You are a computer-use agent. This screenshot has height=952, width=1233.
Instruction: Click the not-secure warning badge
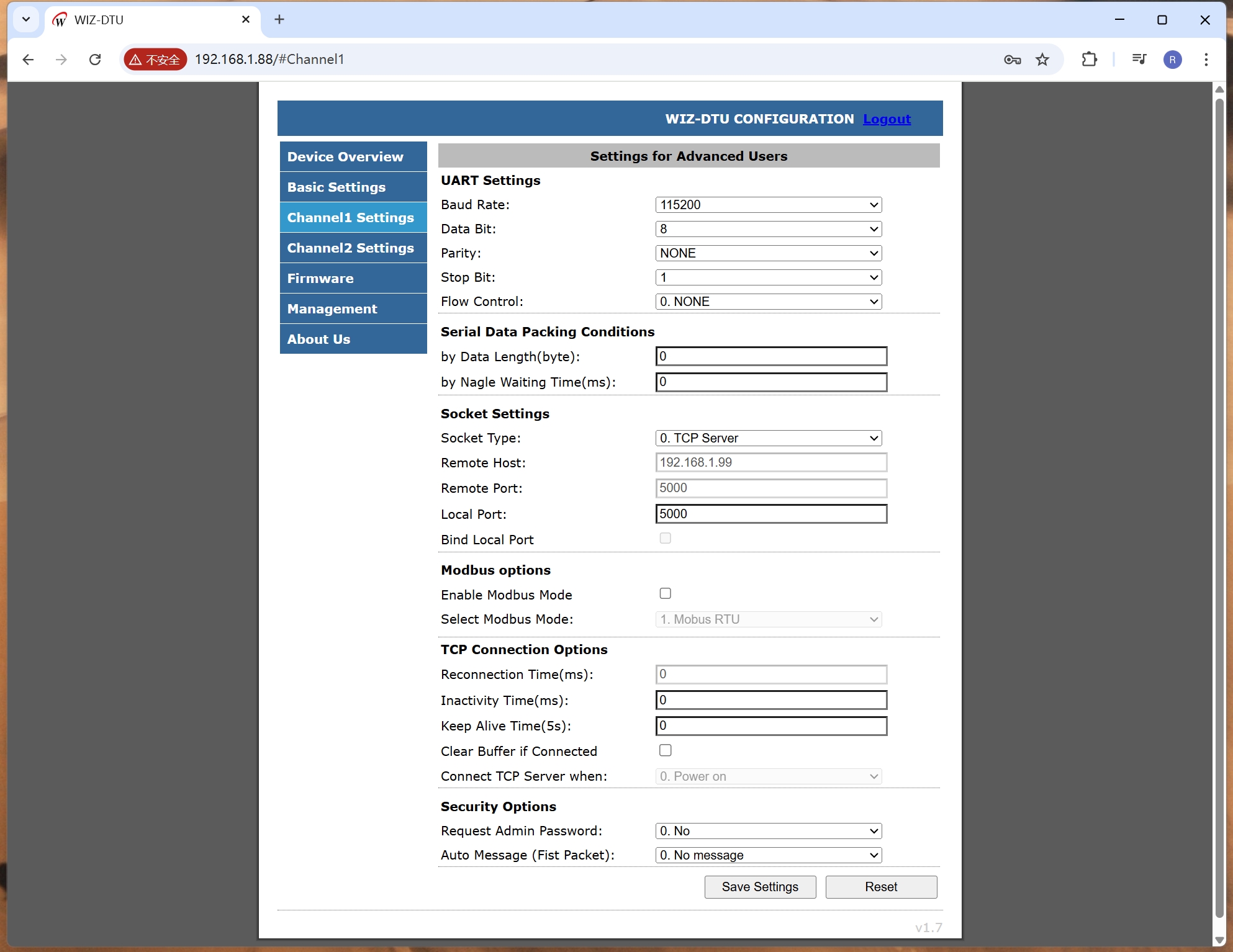point(155,60)
